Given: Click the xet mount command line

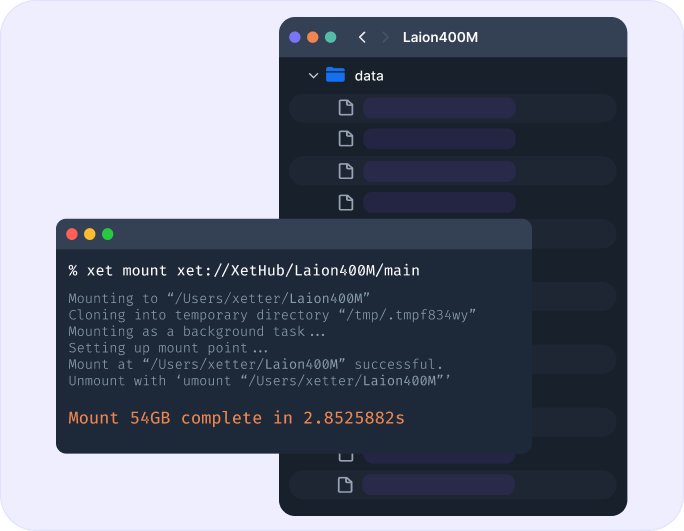Looking at the screenshot, I should [244, 271].
